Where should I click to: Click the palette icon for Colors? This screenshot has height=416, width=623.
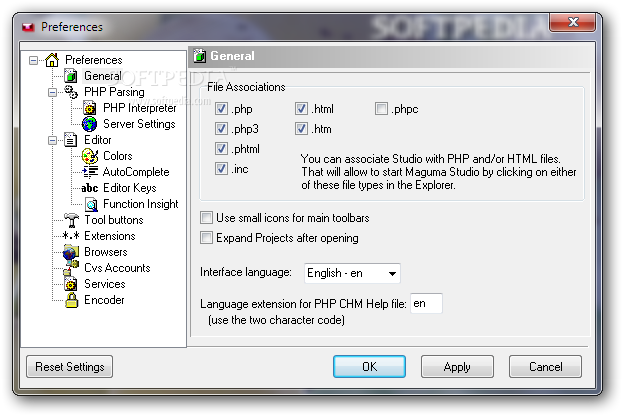click(x=90, y=156)
